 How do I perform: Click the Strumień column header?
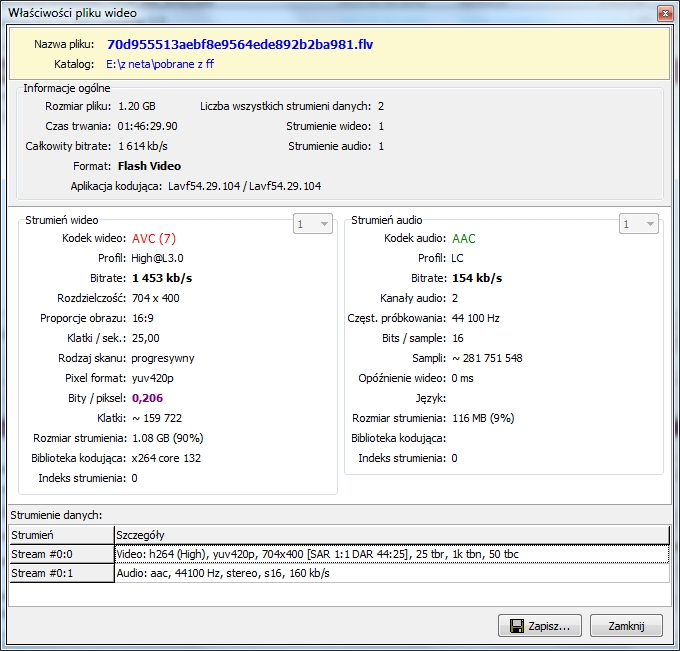62,535
